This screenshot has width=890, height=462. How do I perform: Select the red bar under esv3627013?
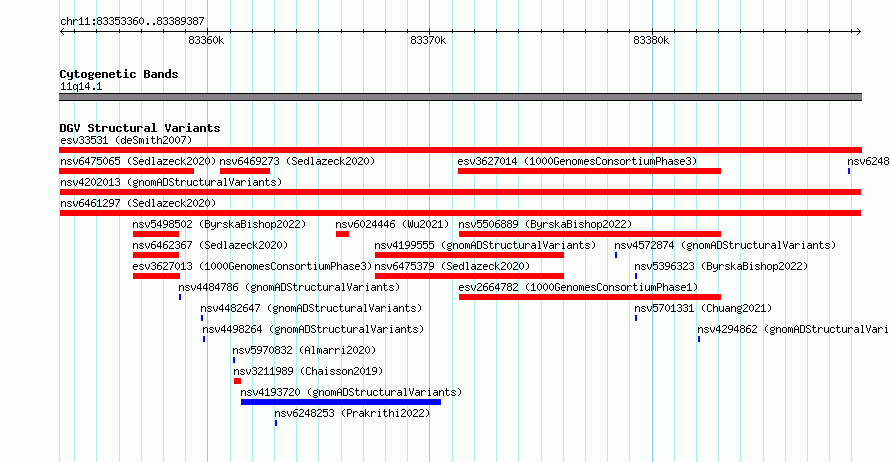157,276
